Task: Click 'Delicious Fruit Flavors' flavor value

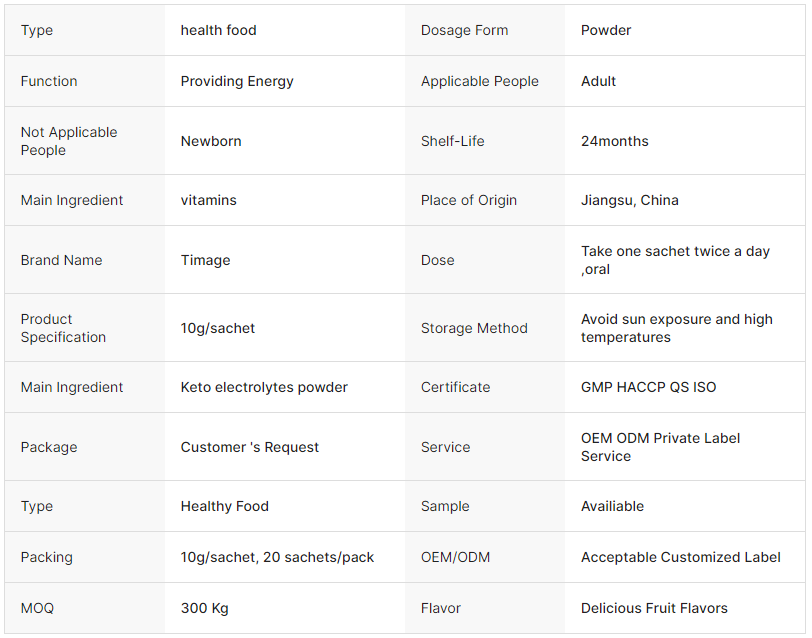Action: (x=654, y=608)
